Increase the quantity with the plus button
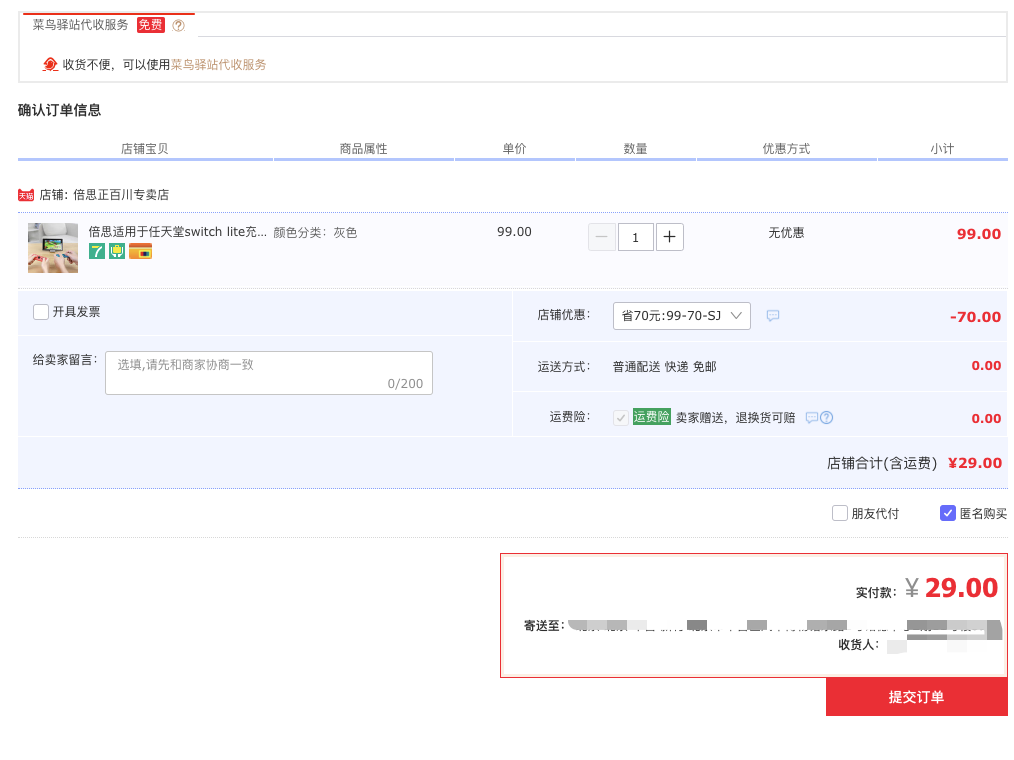 pos(670,237)
